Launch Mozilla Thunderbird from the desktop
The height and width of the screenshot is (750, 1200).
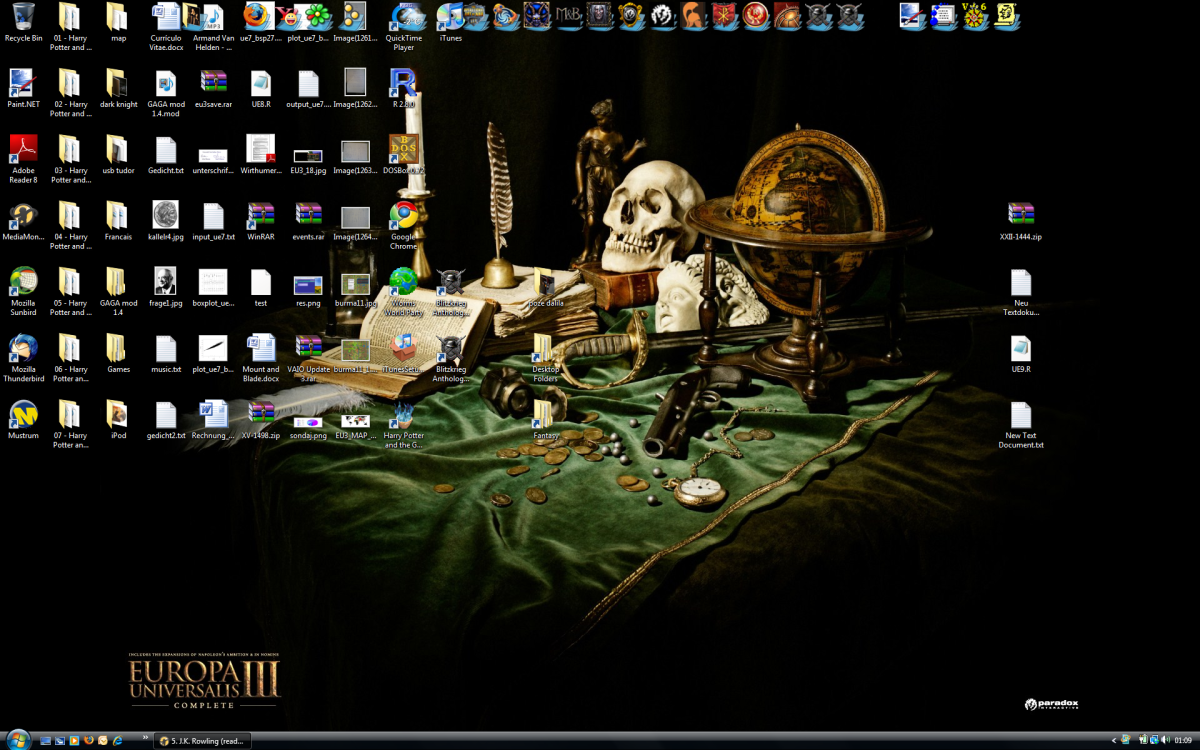pyautogui.click(x=23, y=349)
